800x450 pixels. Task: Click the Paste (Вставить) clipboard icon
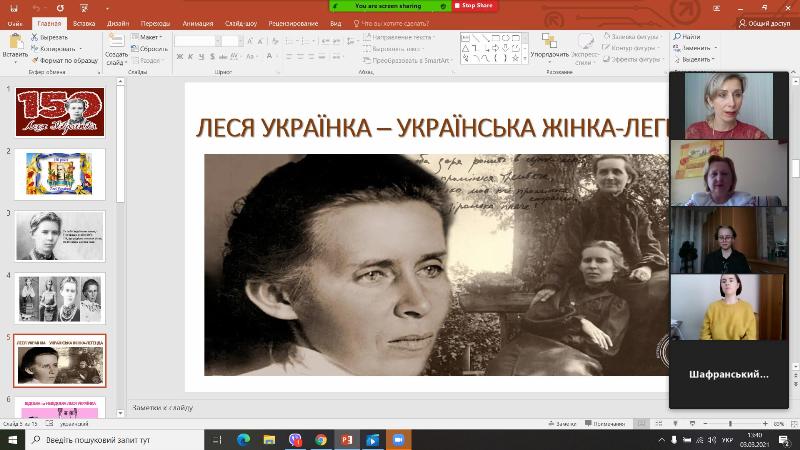point(15,41)
